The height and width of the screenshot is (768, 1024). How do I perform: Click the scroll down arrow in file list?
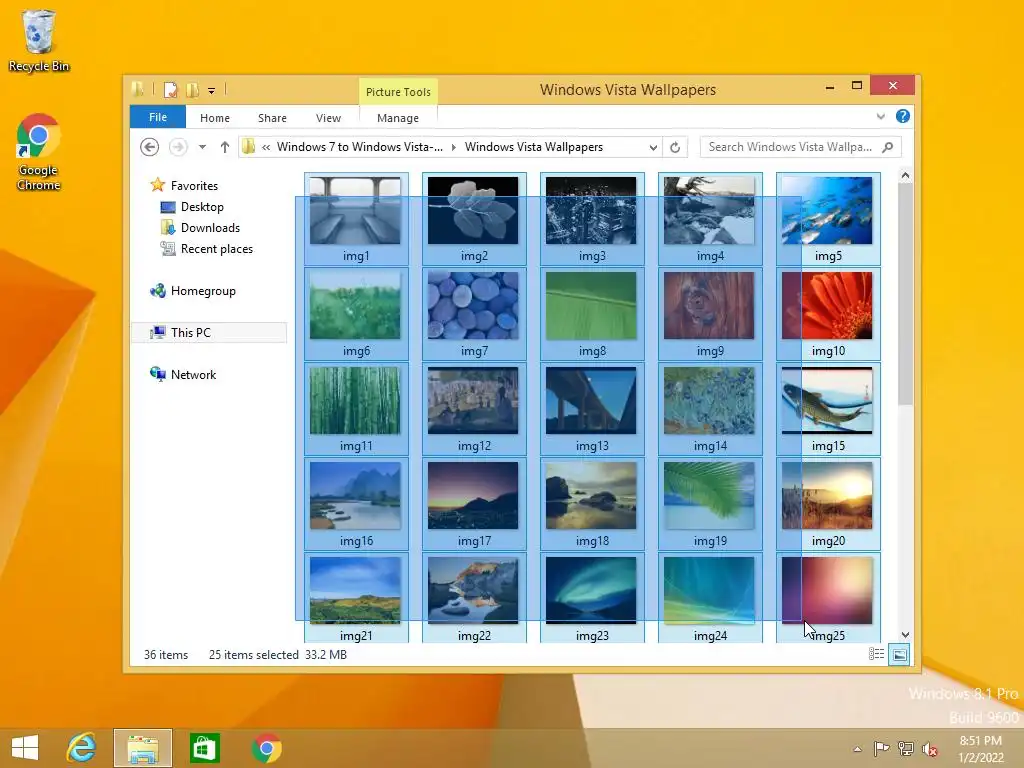coord(905,635)
